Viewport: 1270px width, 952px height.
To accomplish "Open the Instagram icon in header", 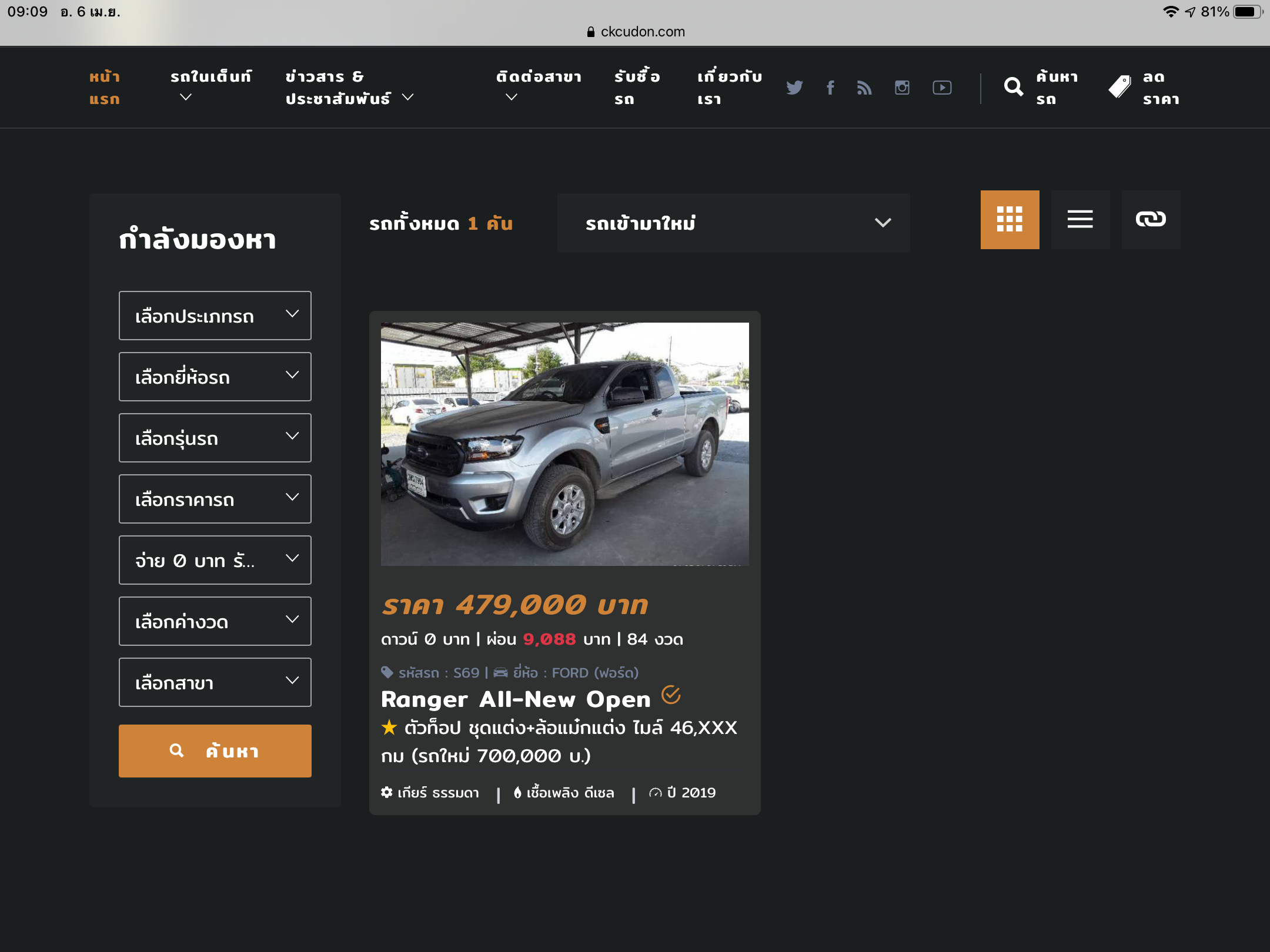I will [x=902, y=88].
